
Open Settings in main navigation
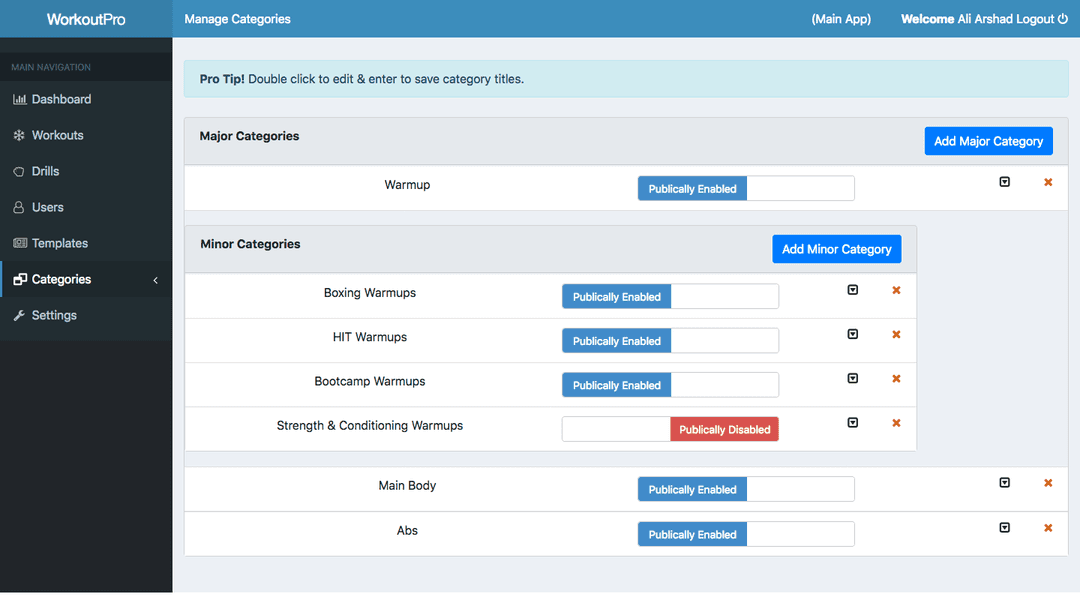tap(86, 316)
